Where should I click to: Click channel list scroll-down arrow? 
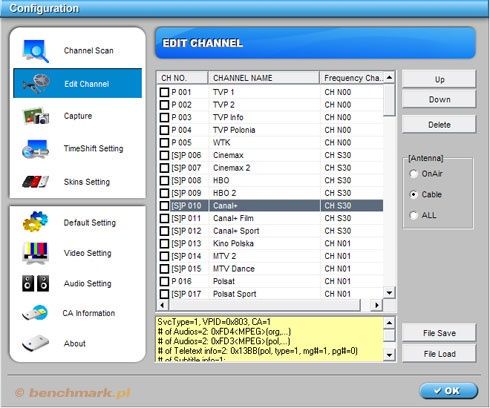[x=389, y=293]
